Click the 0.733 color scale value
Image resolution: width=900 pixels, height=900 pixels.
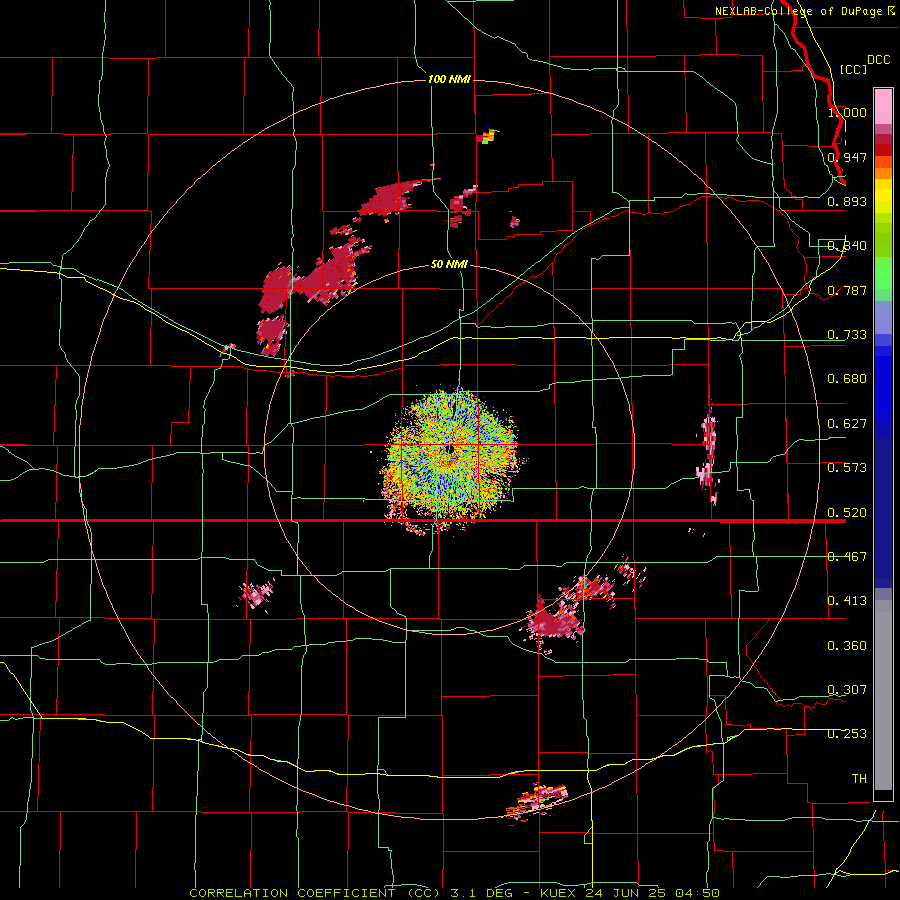847,335
